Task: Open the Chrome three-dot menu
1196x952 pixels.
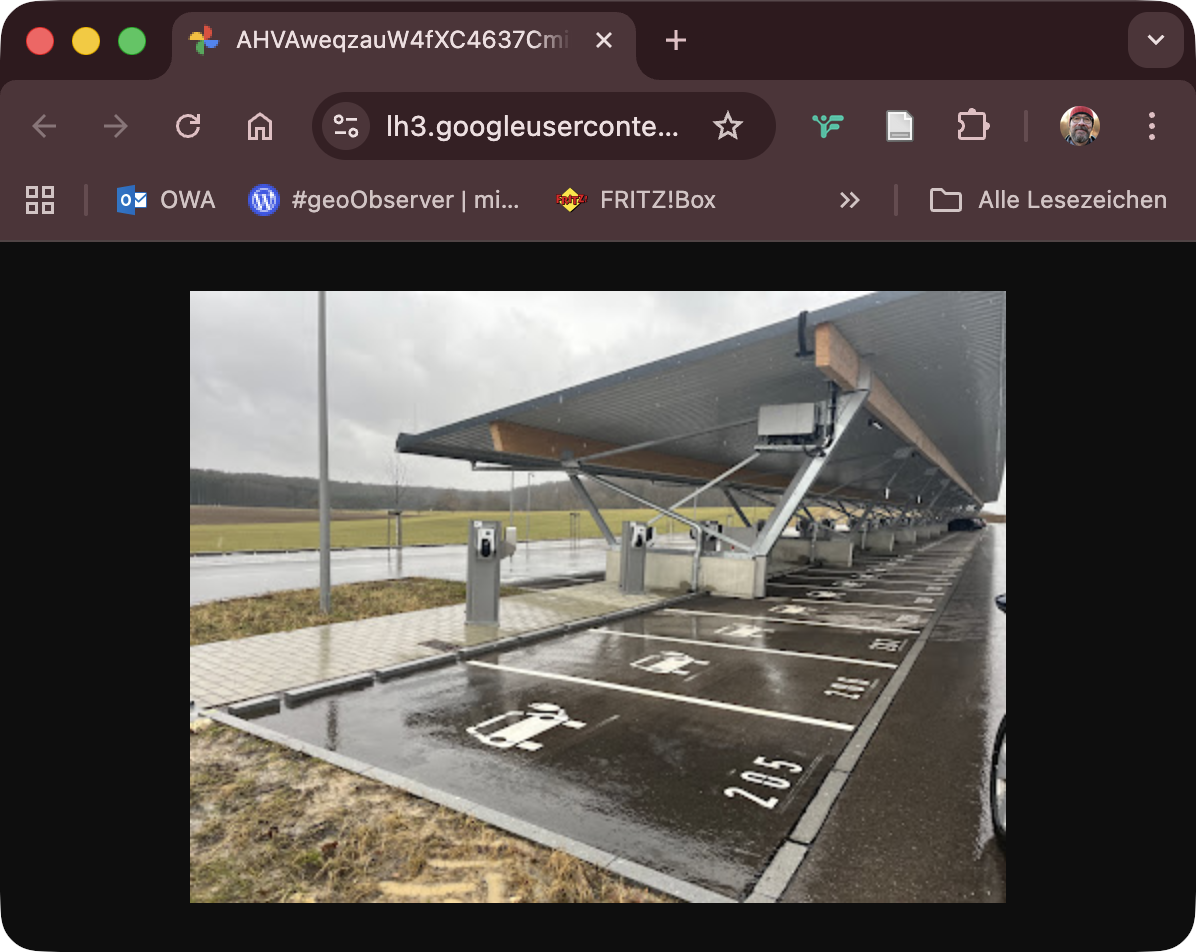Action: tap(1152, 126)
